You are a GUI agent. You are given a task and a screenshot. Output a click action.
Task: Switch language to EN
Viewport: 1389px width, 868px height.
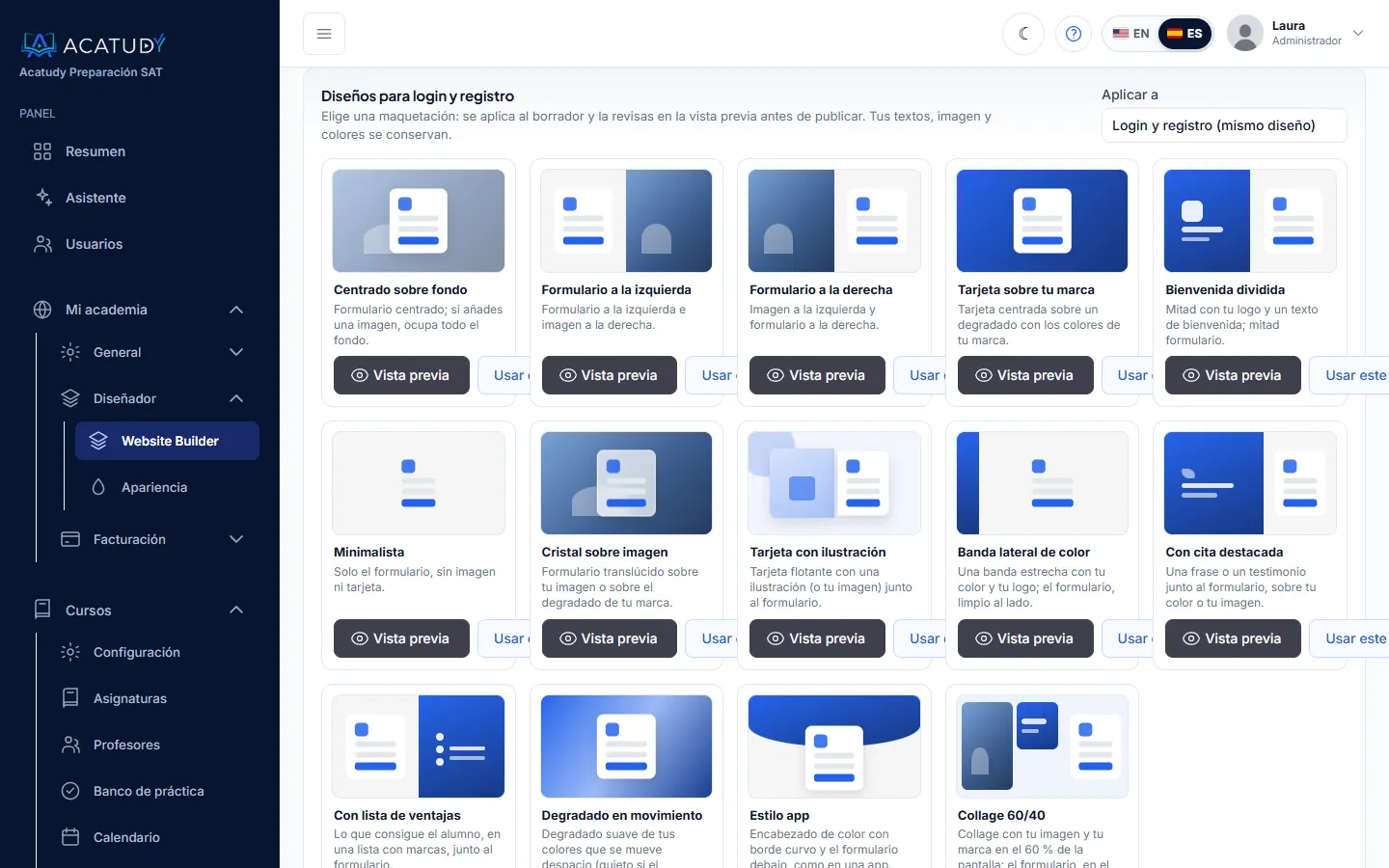point(1130,34)
